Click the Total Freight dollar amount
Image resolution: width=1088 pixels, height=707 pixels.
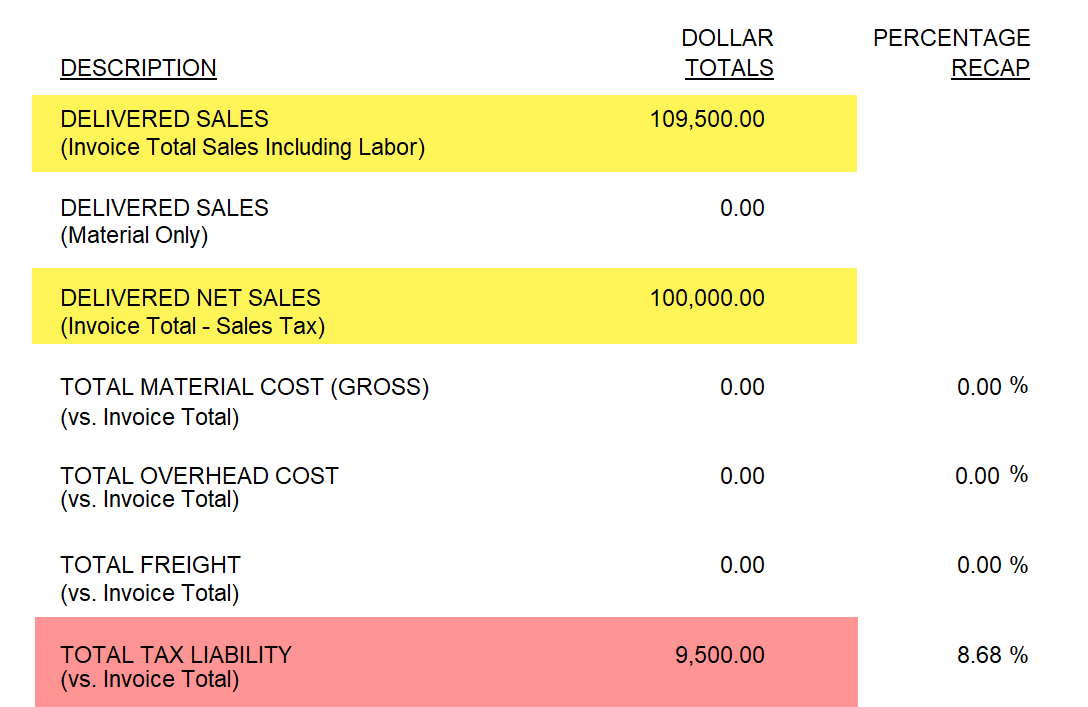[x=742, y=565]
